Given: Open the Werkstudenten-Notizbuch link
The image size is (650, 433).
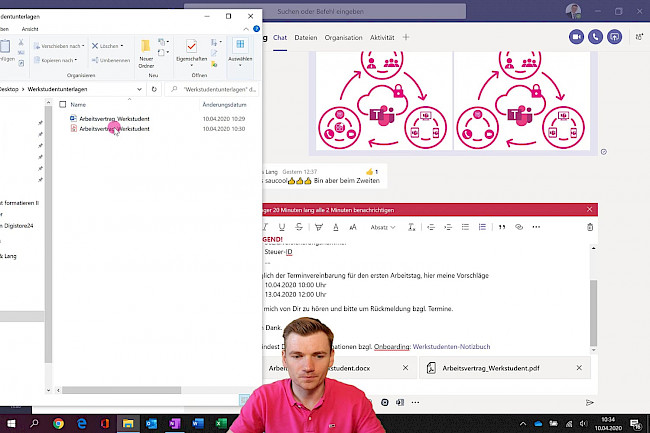Looking at the screenshot, I should pos(451,346).
